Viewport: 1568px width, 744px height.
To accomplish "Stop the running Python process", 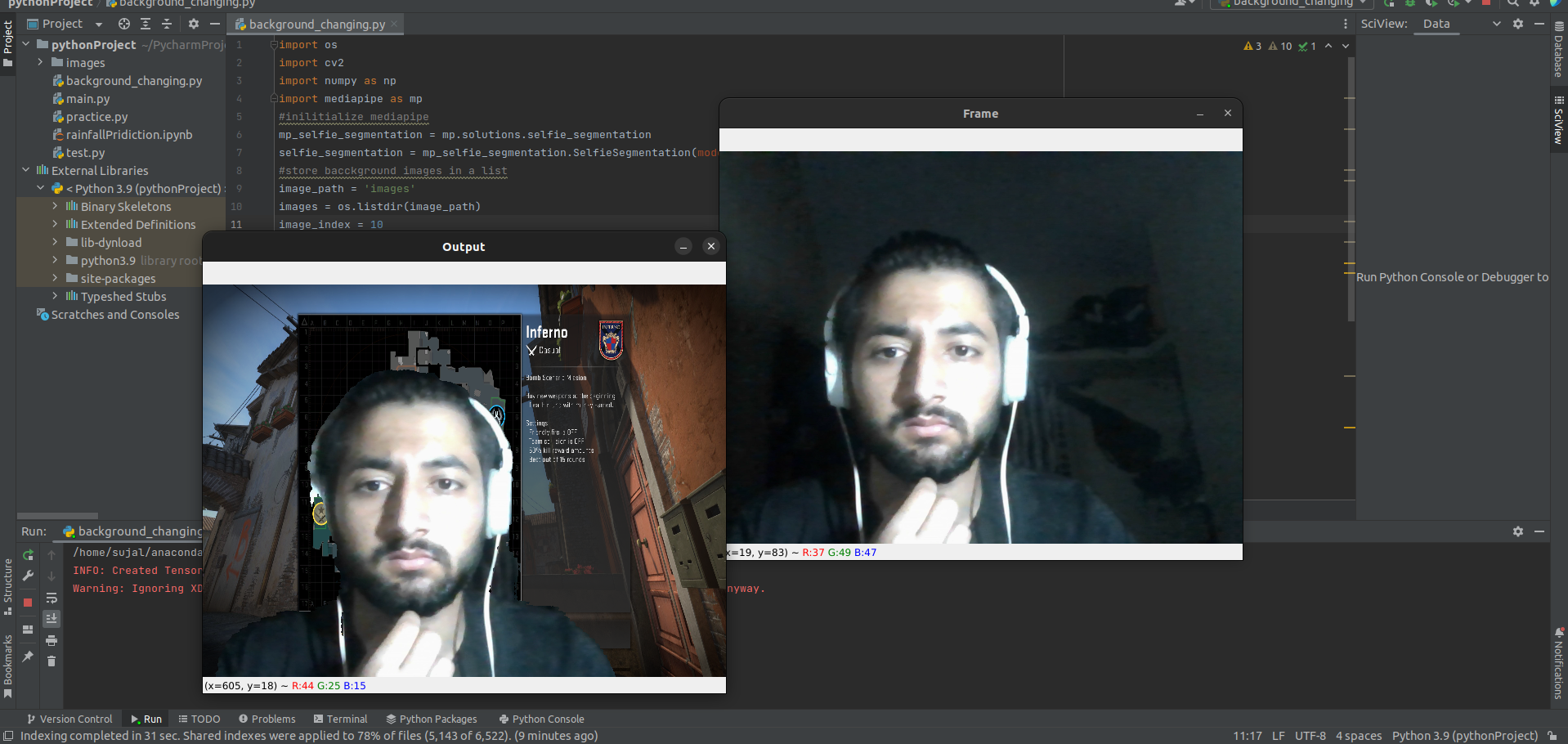I will [x=27, y=599].
